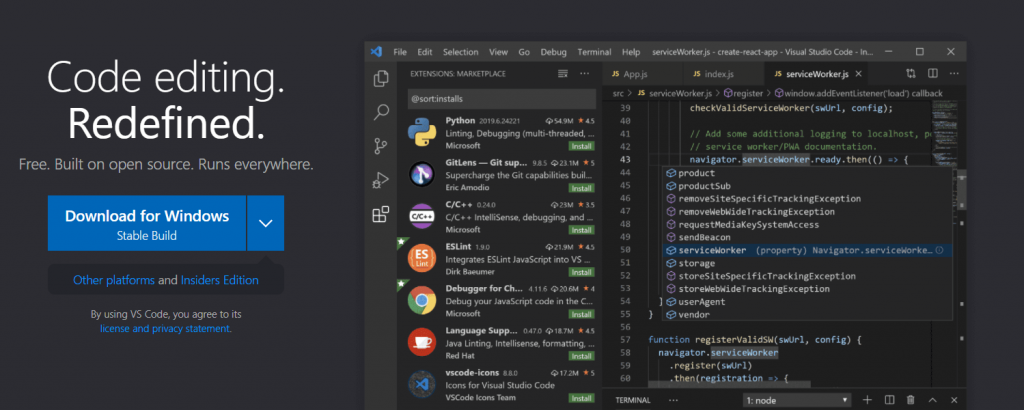
Task: Click the Debugger for Chrome extension icon
Action: (x=422, y=300)
